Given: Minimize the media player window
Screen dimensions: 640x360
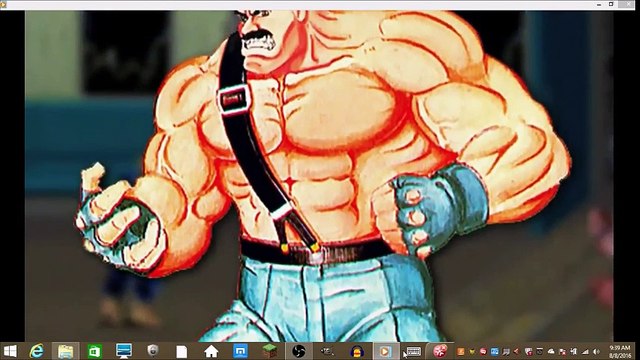Looking at the screenshot, I should pyautogui.click(x=599, y=4).
